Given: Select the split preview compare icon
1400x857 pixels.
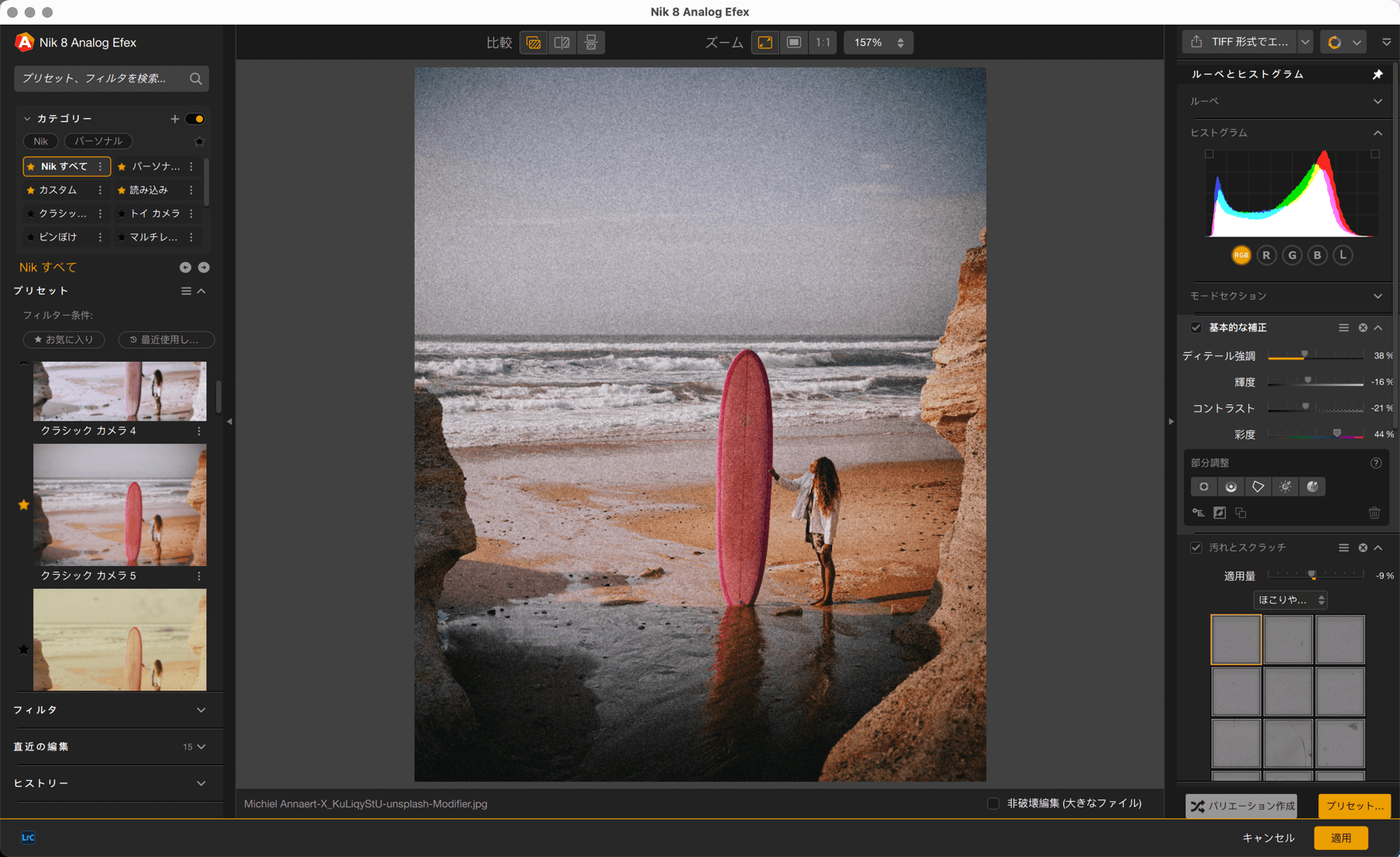Looking at the screenshot, I should pos(562,43).
